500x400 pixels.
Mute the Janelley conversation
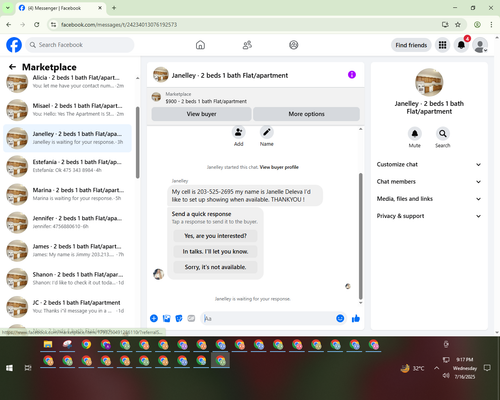(x=415, y=134)
